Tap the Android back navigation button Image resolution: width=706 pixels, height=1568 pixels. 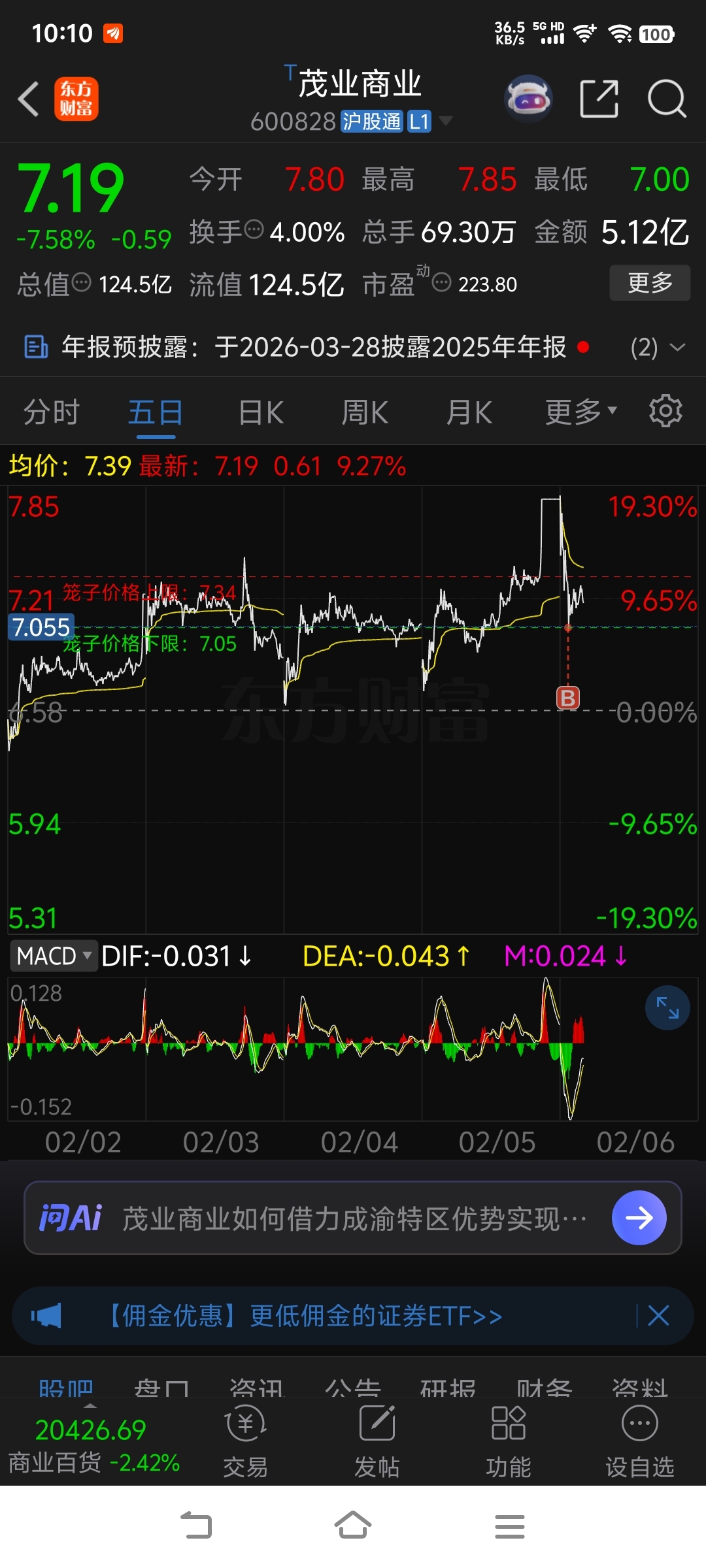coord(196,1526)
